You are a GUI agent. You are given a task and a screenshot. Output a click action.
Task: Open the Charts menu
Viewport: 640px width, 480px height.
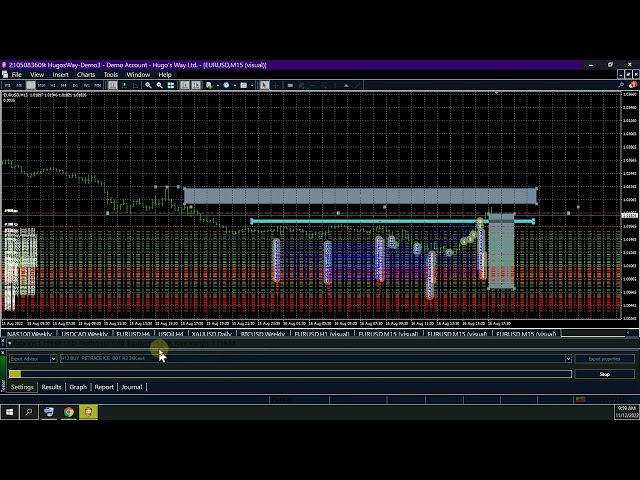point(86,74)
